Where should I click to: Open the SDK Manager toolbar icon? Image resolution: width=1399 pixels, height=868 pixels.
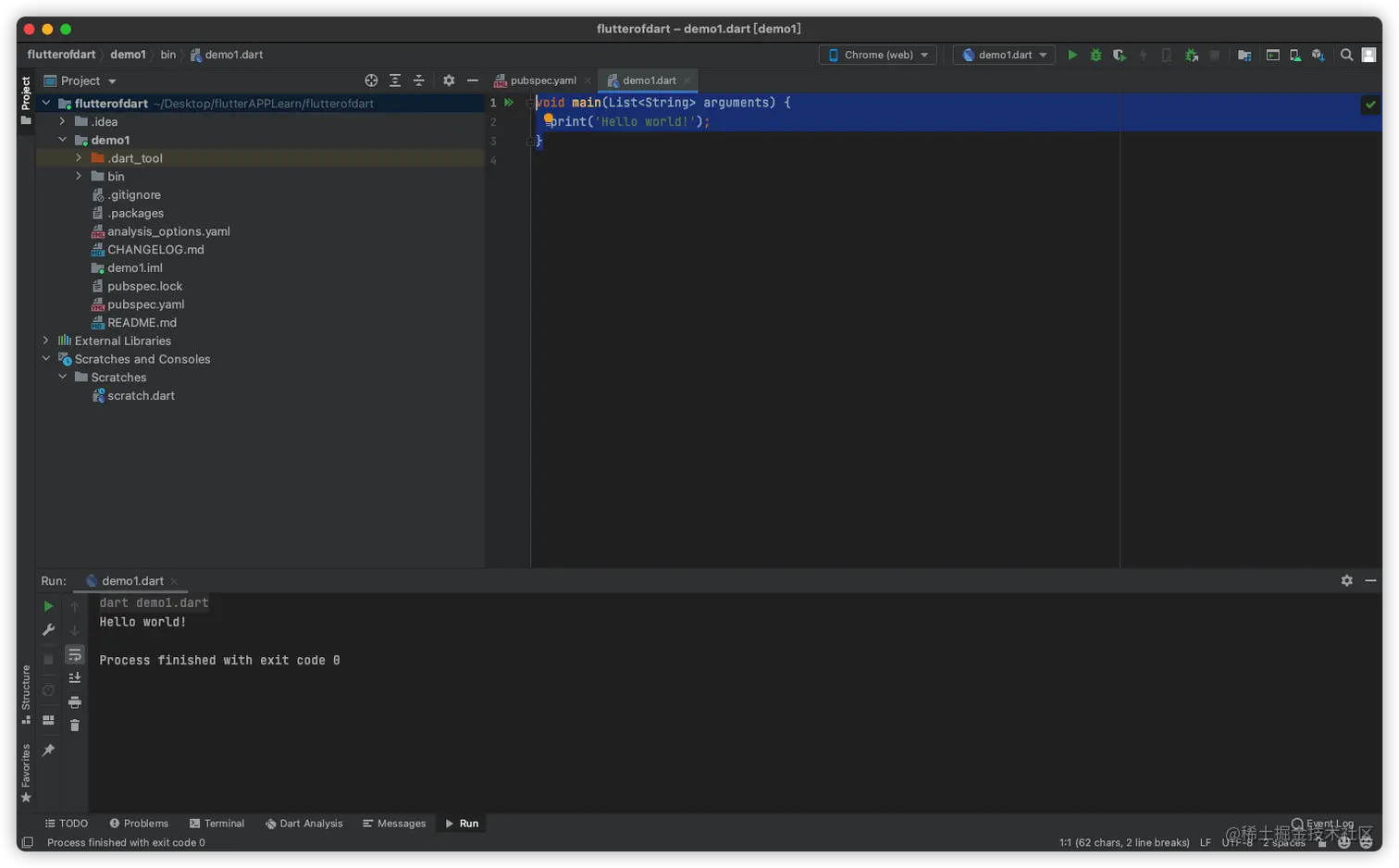pos(1319,56)
